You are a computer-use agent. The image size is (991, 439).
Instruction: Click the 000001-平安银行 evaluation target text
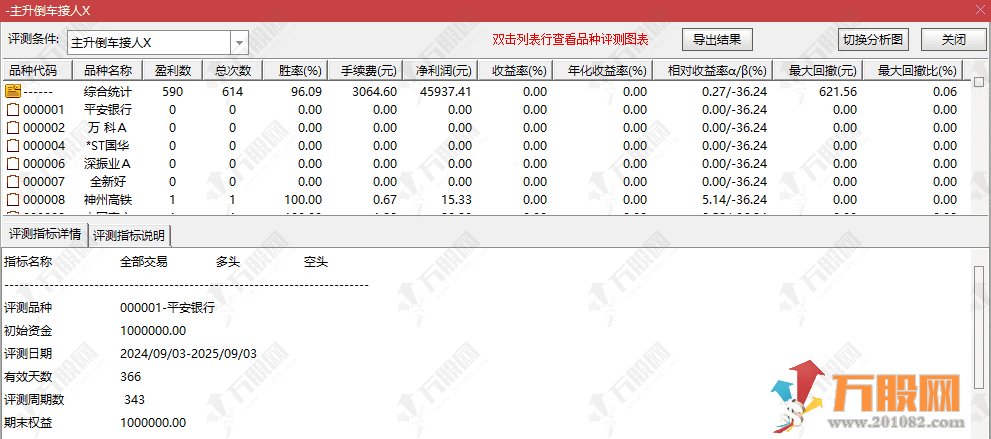pyautogui.click(x=167, y=308)
